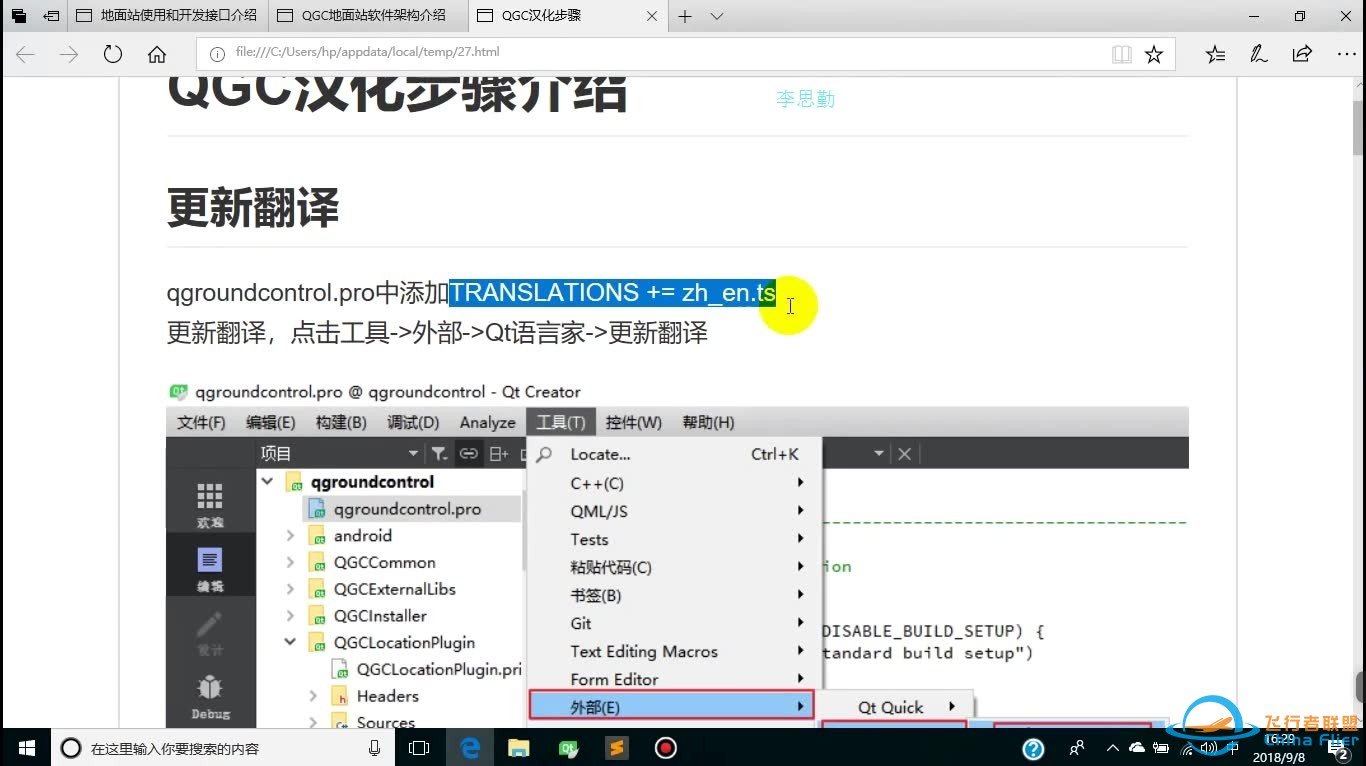
Task: Click the Share page icon
Action: 1302,54
